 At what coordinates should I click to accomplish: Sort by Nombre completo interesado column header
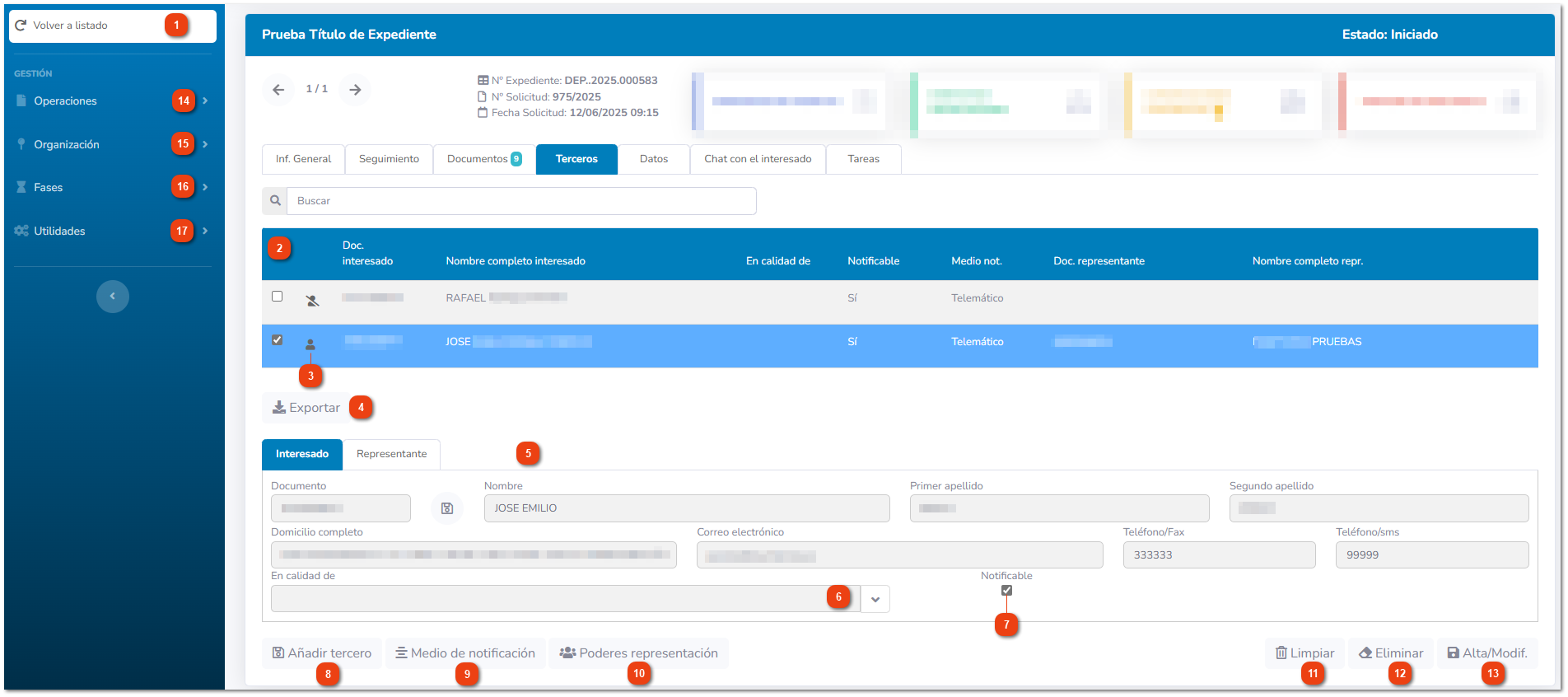pyautogui.click(x=516, y=261)
